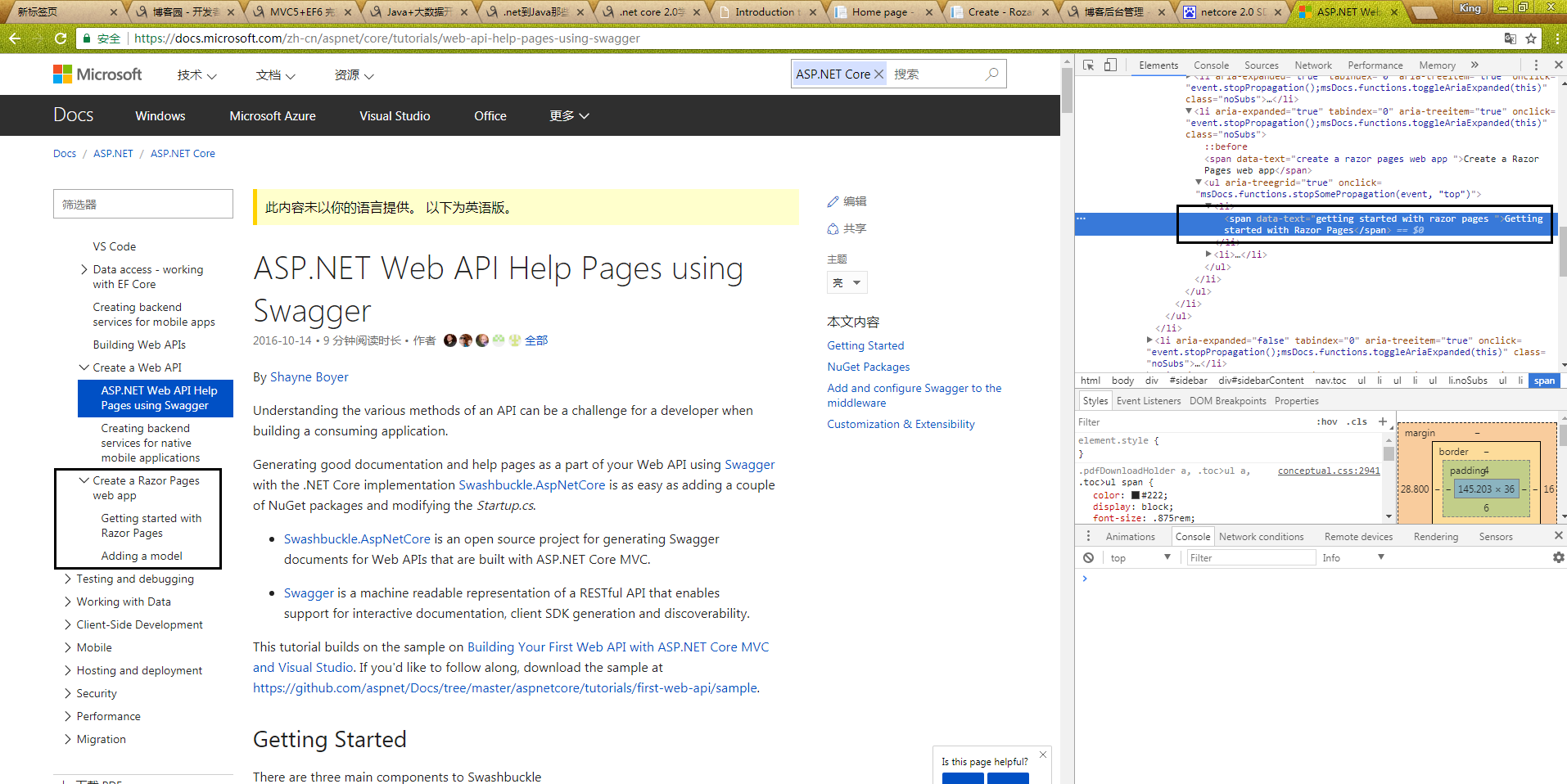1567x784 pixels.
Task: Select nav.toc in the DOM breadcrumb
Action: (1330, 381)
